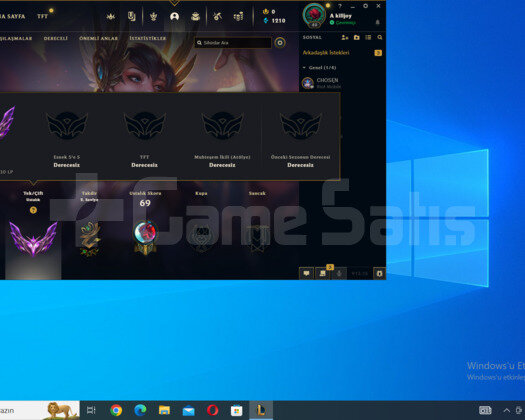
Task: Switch to the DERECELİ tab
Action: tap(56, 38)
